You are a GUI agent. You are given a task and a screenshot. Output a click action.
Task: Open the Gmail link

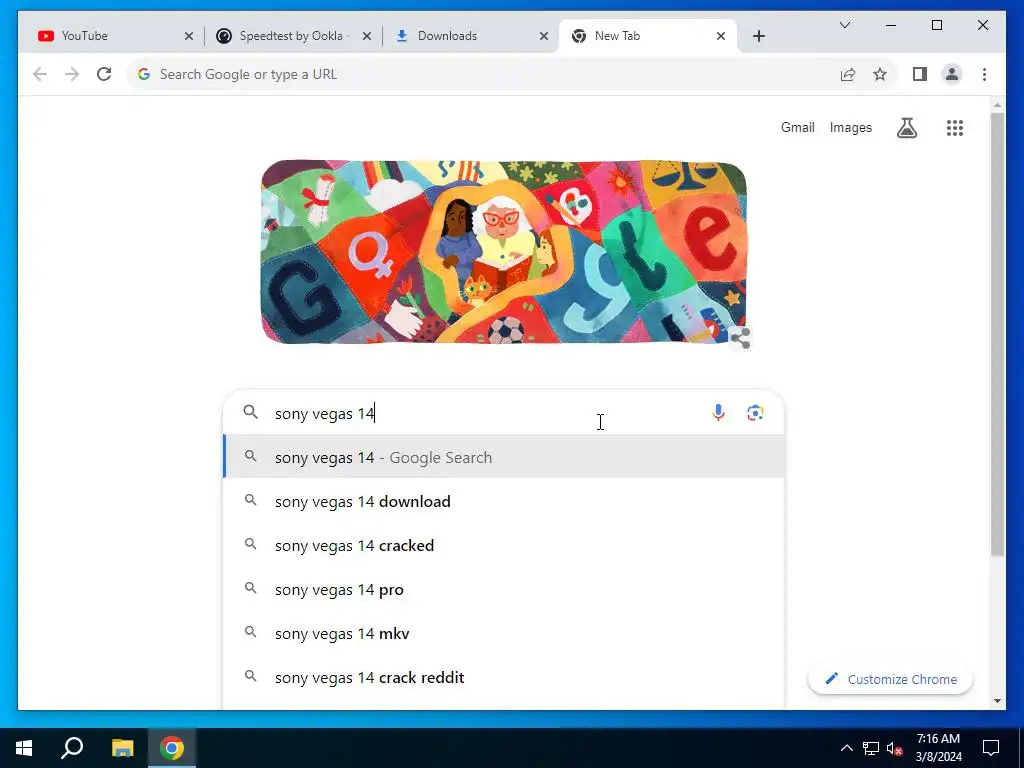coord(797,127)
